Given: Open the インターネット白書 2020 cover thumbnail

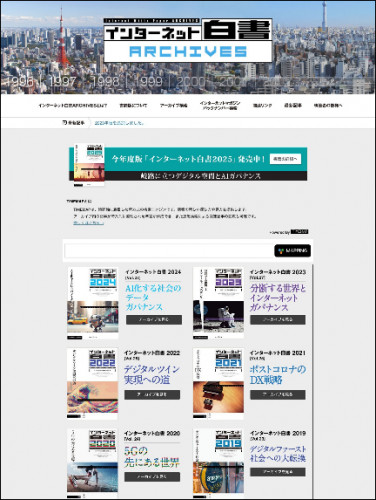Looking at the screenshot, I should 93,464.
